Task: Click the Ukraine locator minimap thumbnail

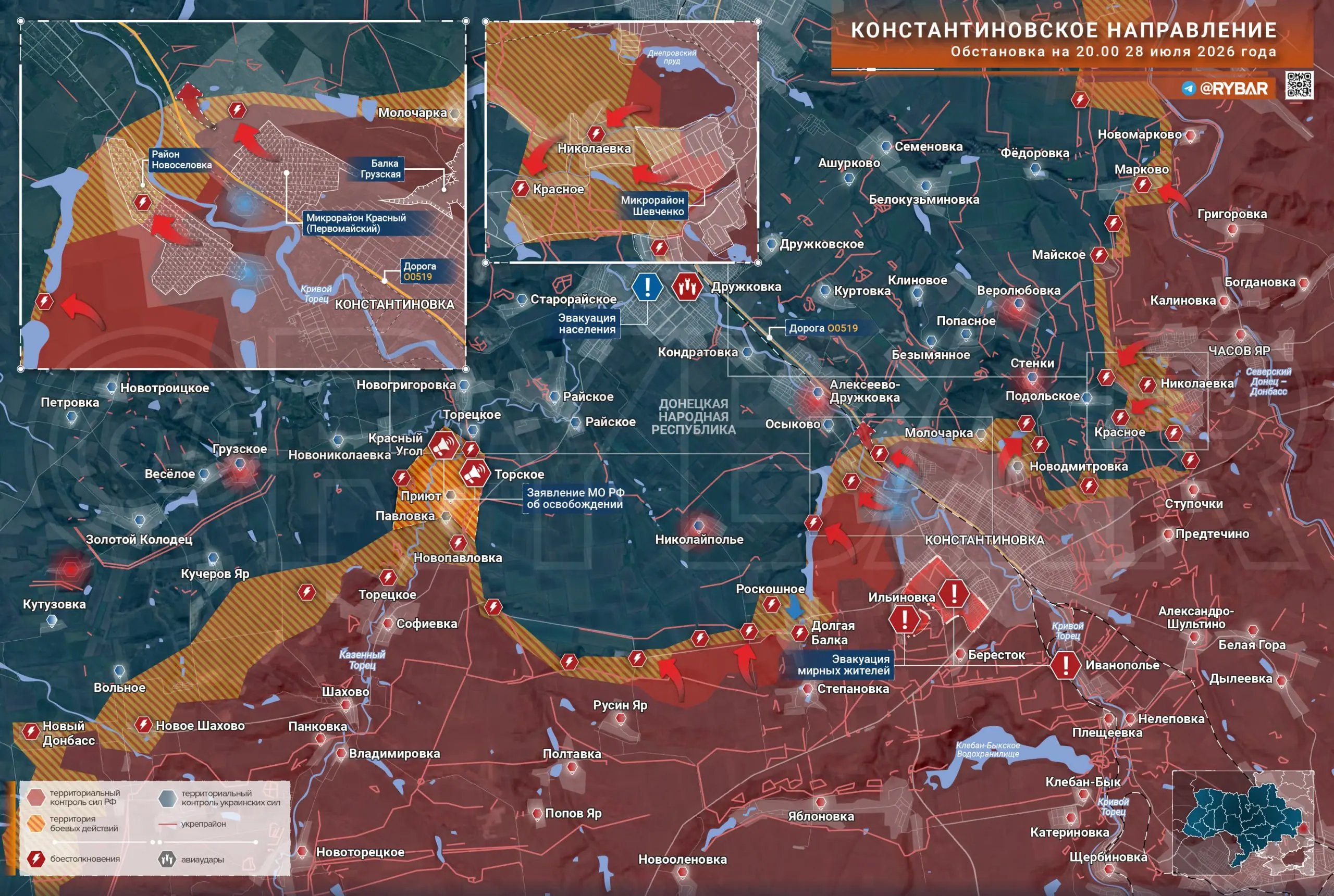Action: click(x=1243, y=822)
